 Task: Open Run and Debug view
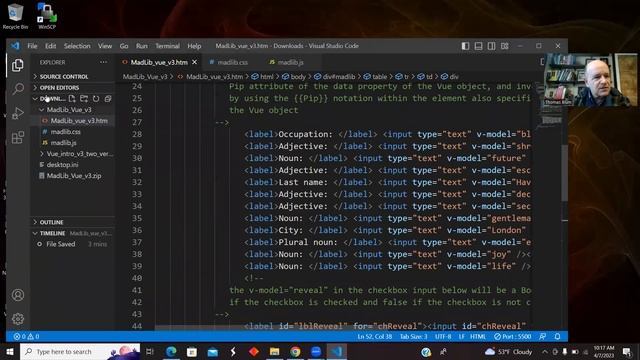18,113
